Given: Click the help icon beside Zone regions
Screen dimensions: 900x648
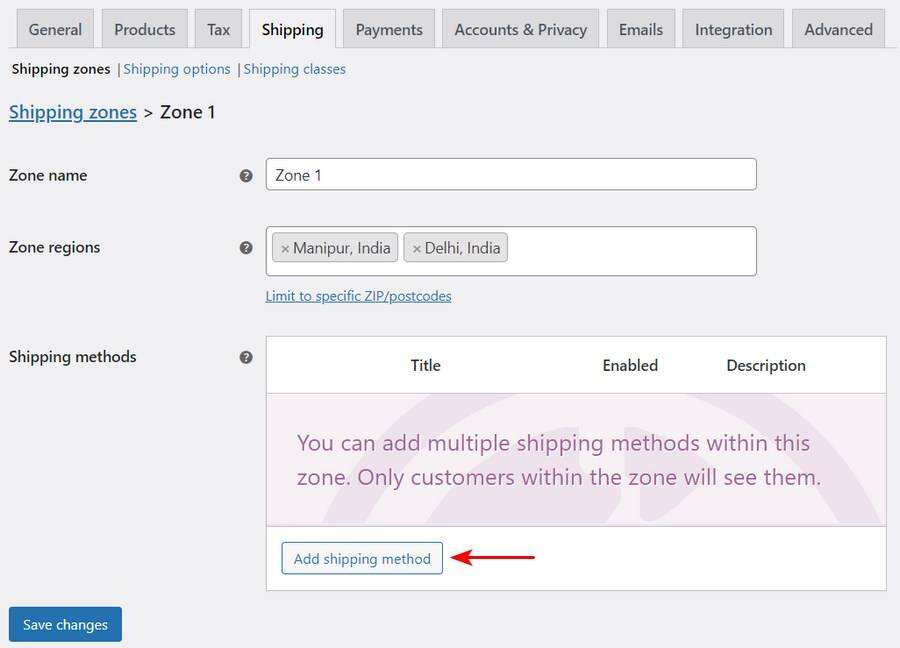Looking at the screenshot, I should pyautogui.click(x=246, y=247).
